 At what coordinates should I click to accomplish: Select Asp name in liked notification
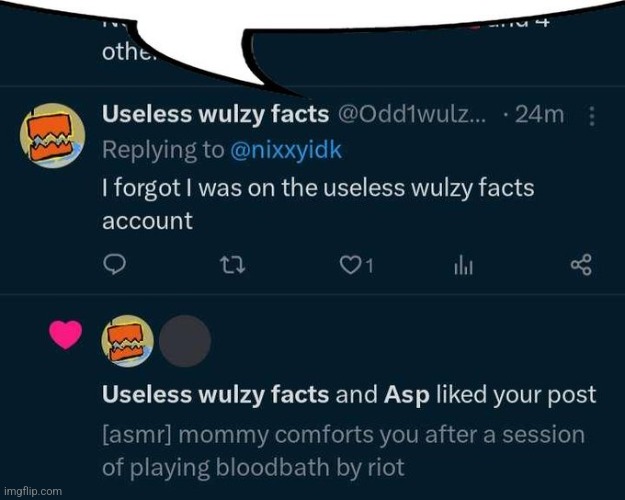[x=408, y=394]
